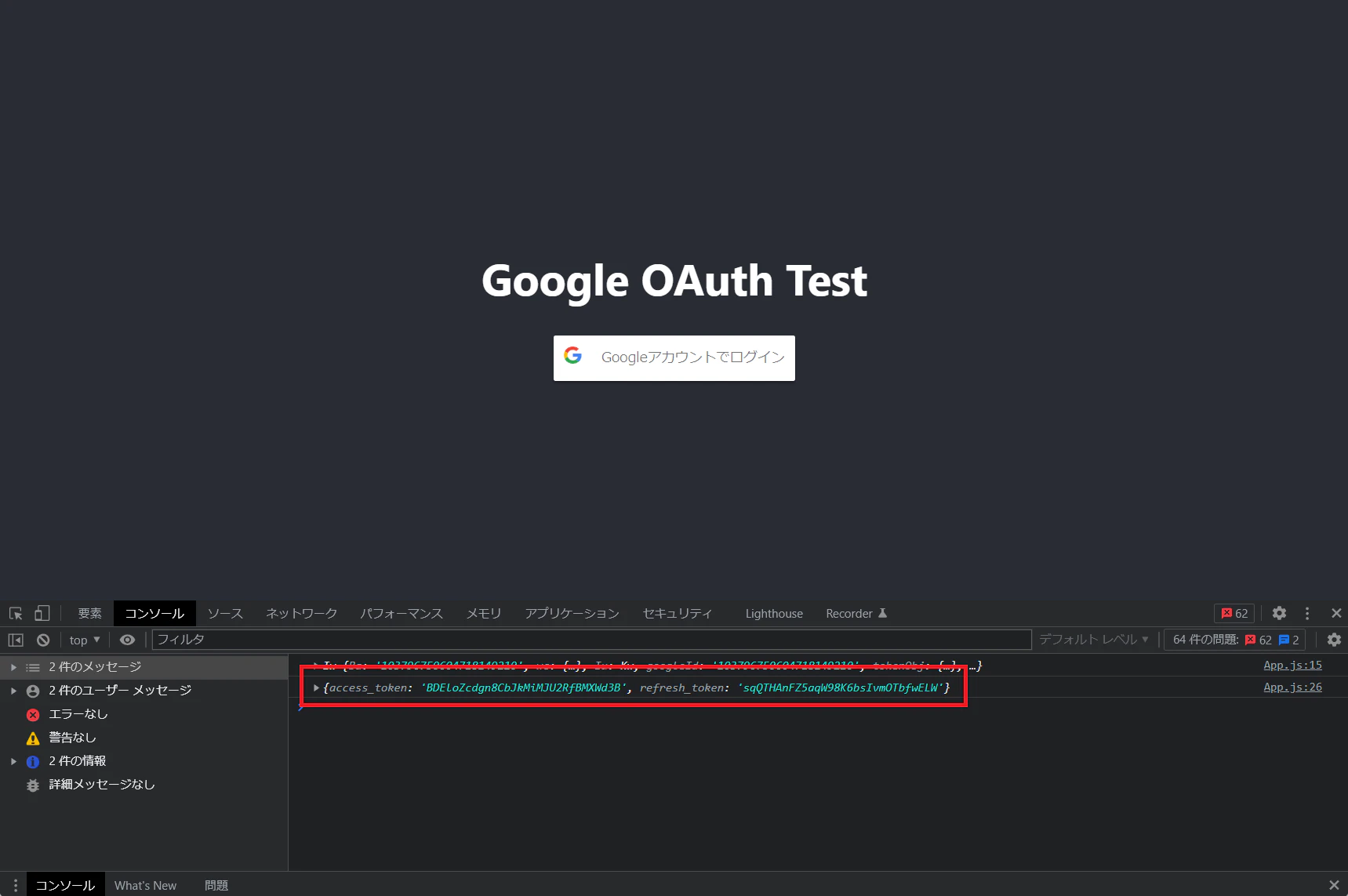Open the top context dropdown
The image size is (1348, 896).
pyautogui.click(x=85, y=640)
